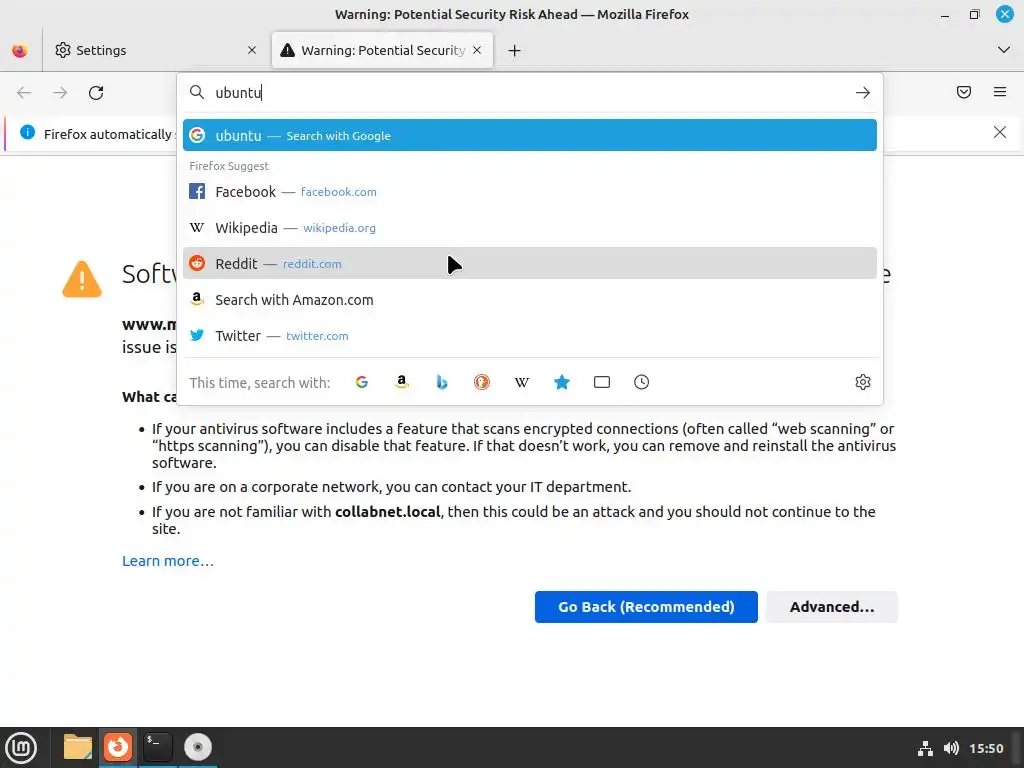The height and width of the screenshot is (768, 1024).
Task: Search history with the clock icon
Action: point(641,382)
